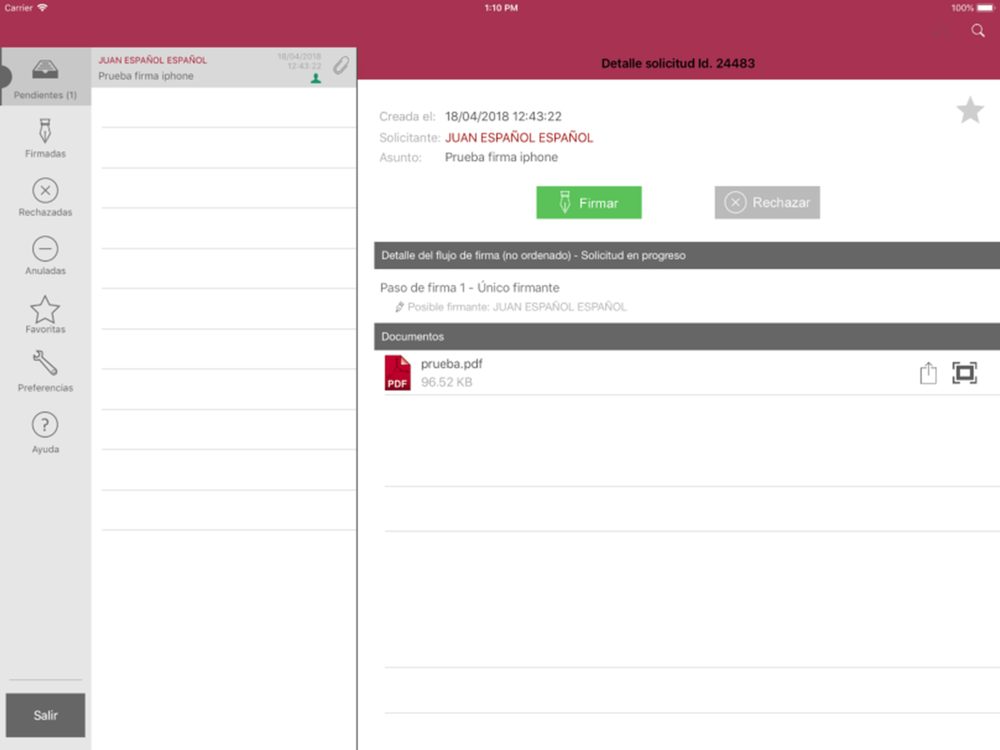Click the green Firmar button

click(589, 203)
